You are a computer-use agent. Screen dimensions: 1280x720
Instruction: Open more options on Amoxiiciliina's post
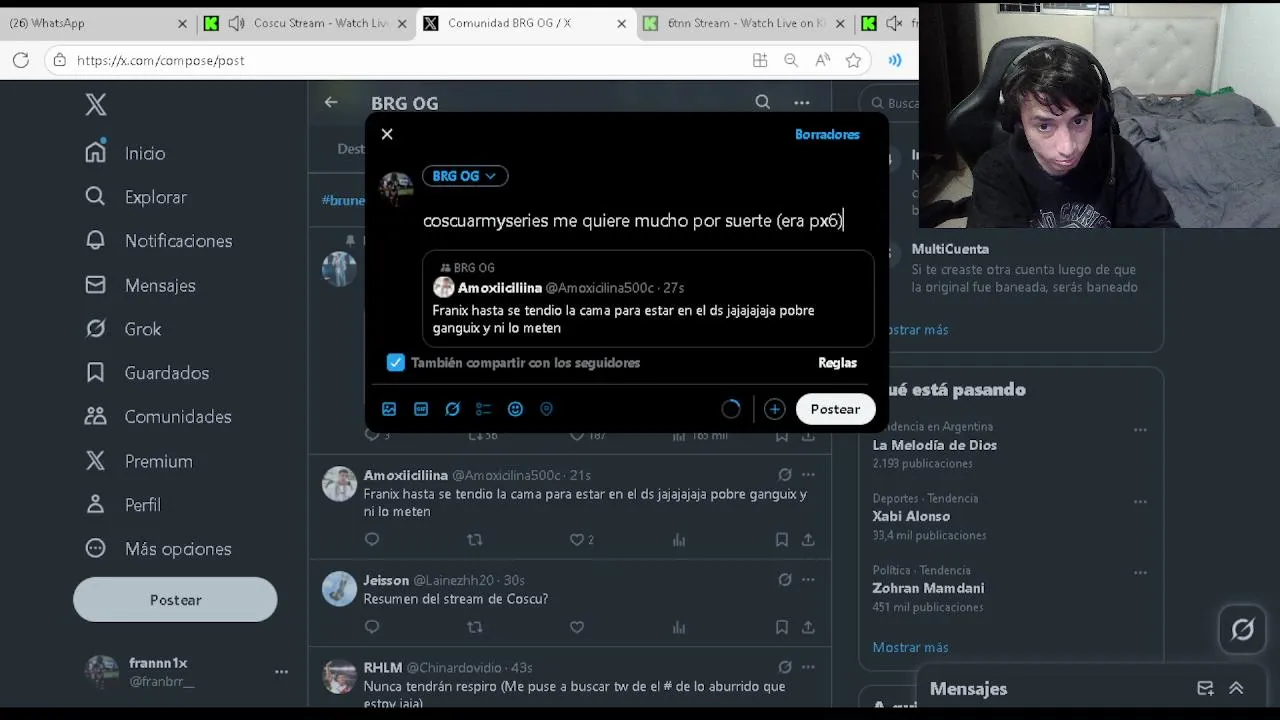[808, 475]
